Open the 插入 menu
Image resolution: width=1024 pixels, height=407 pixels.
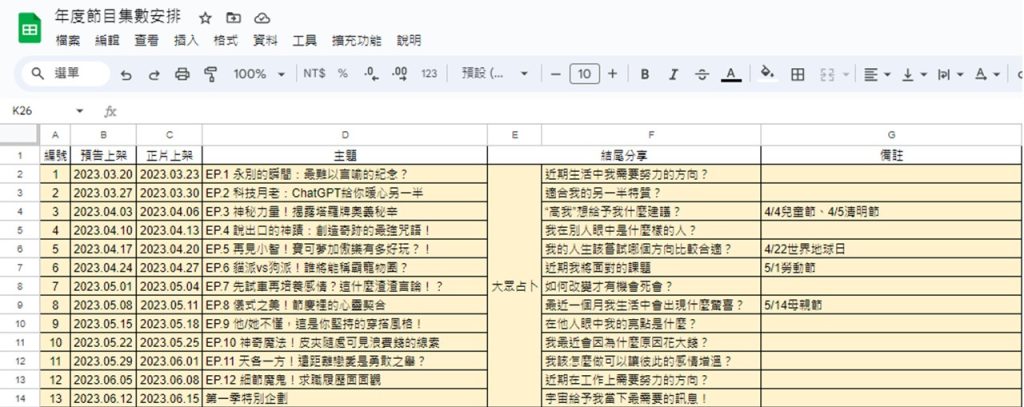tap(186, 41)
